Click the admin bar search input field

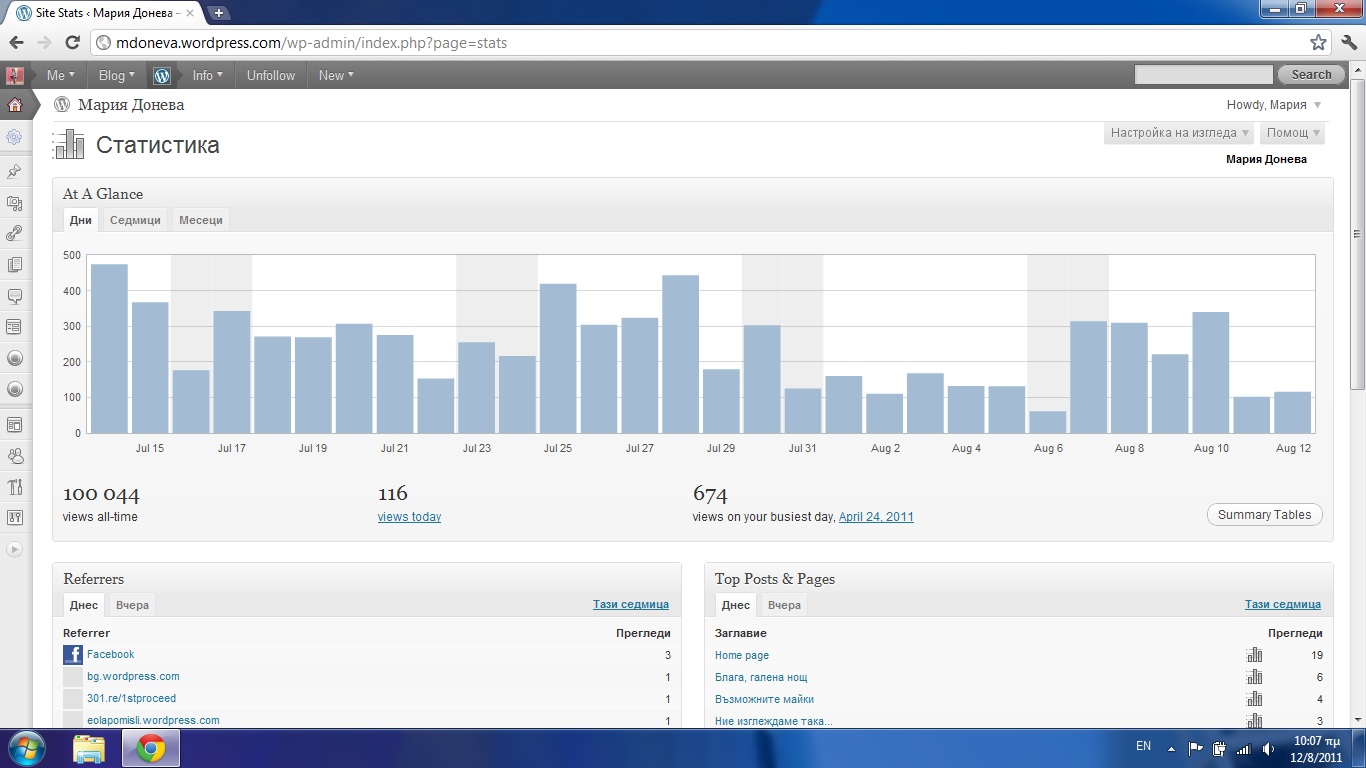coord(1204,75)
